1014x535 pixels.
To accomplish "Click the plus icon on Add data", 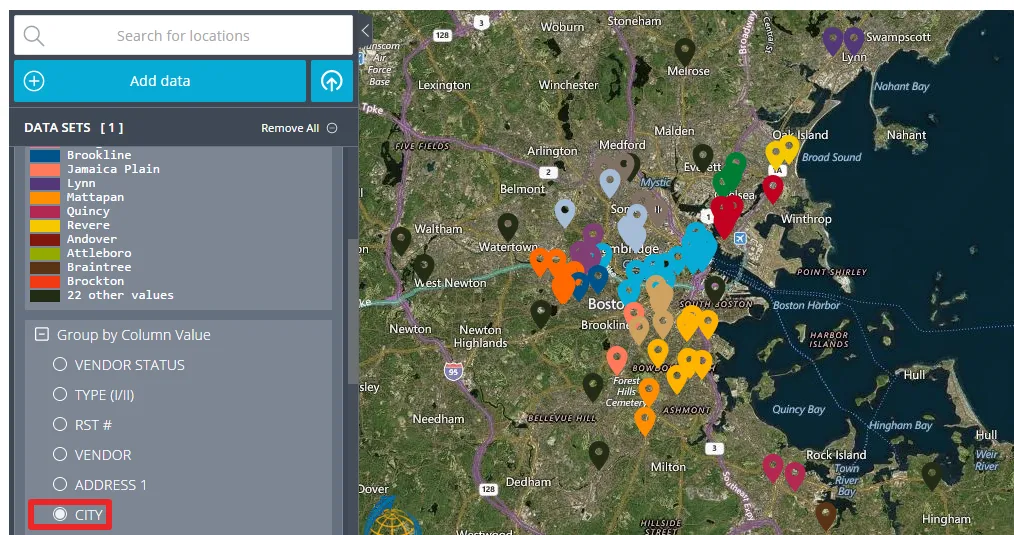I will (x=34, y=81).
